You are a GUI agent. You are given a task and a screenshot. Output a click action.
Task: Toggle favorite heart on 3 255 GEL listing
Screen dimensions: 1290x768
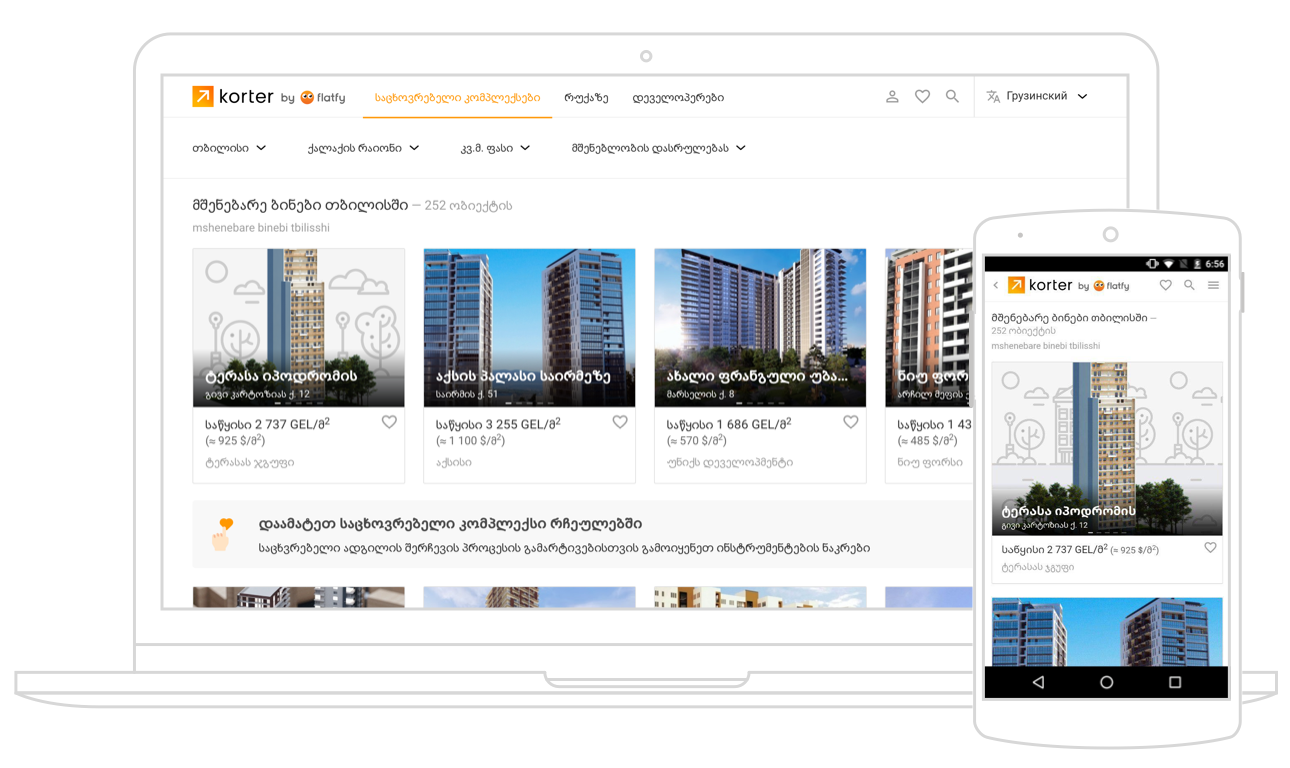[620, 423]
